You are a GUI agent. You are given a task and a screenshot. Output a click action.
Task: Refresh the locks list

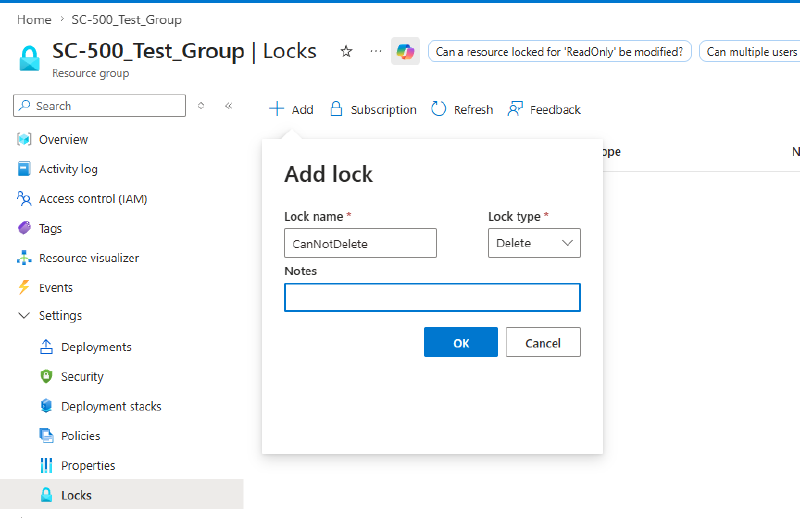tap(462, 109)
